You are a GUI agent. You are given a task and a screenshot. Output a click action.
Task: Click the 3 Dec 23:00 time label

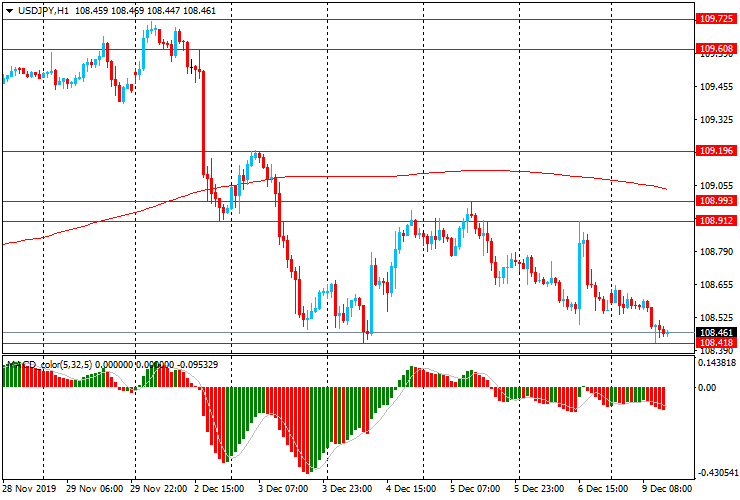[x=347, y=488]
